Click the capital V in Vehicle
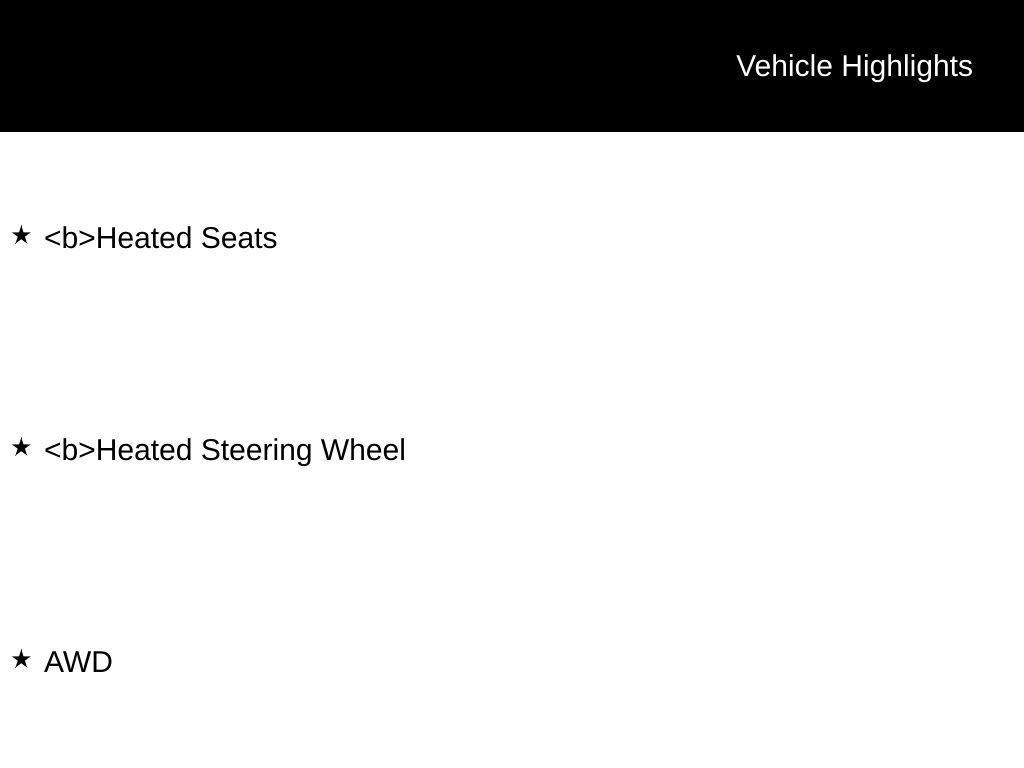 (x=745, y=66)
